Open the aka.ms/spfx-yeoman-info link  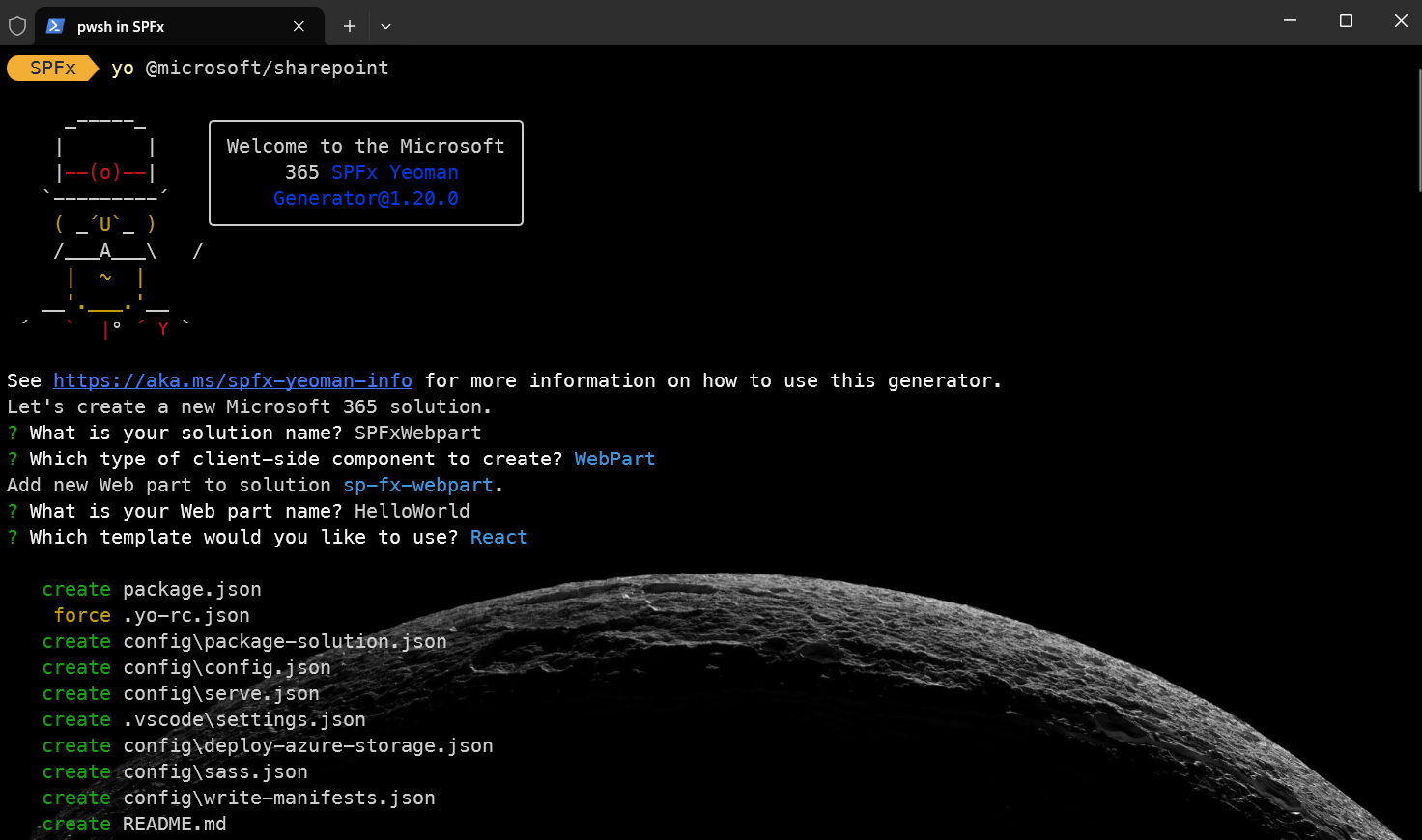(232, 381)
